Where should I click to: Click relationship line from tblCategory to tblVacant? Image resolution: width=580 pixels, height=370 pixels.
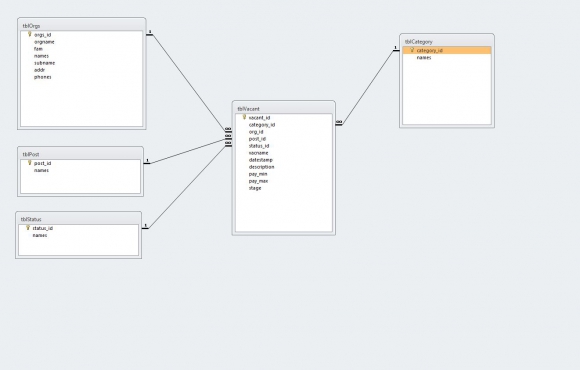(368, 88)
